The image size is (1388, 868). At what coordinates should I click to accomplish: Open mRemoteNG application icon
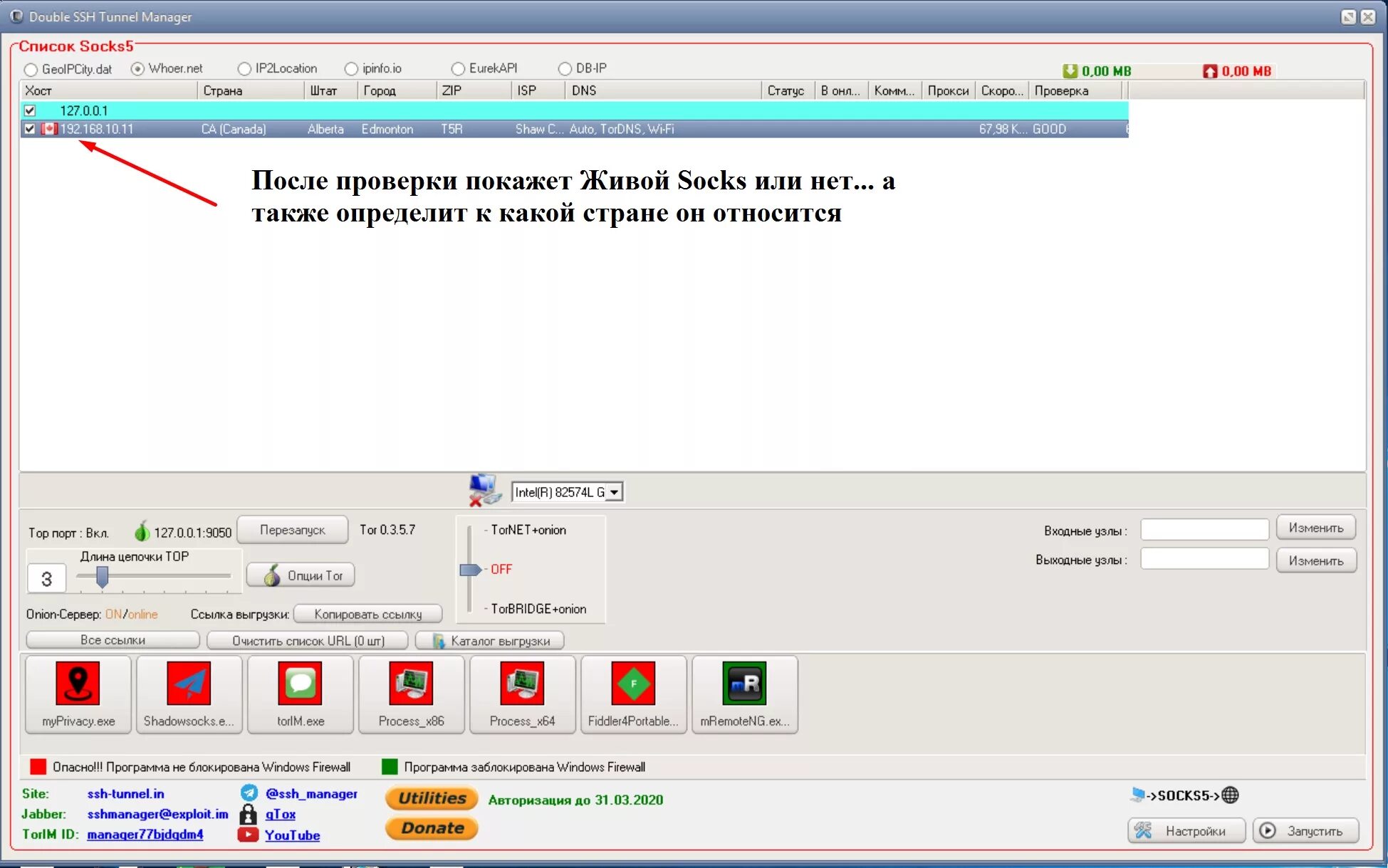click(744, 694)
